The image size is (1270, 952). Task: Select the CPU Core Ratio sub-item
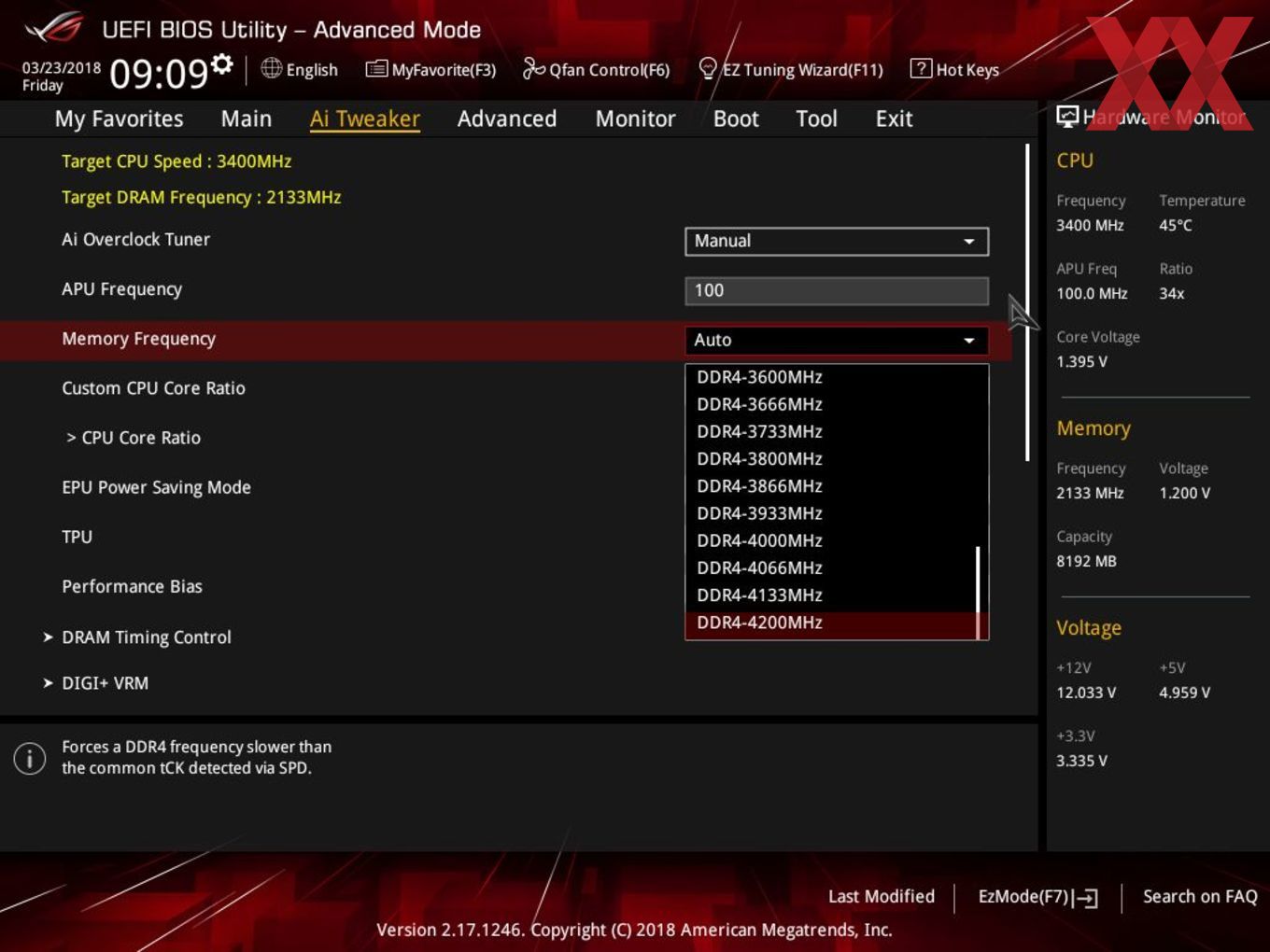coord(134,438)
